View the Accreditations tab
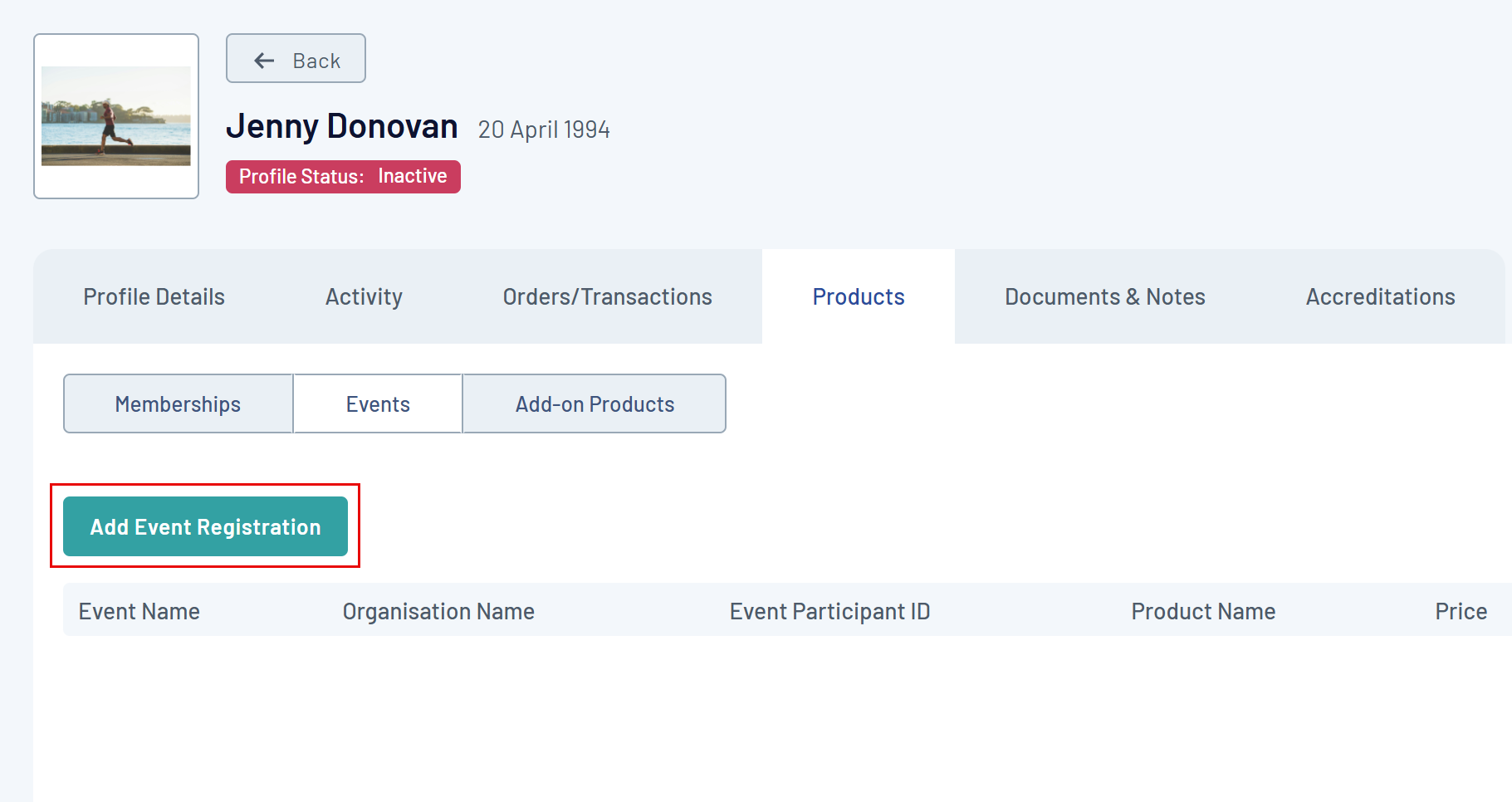 [x=1380, y=297]
